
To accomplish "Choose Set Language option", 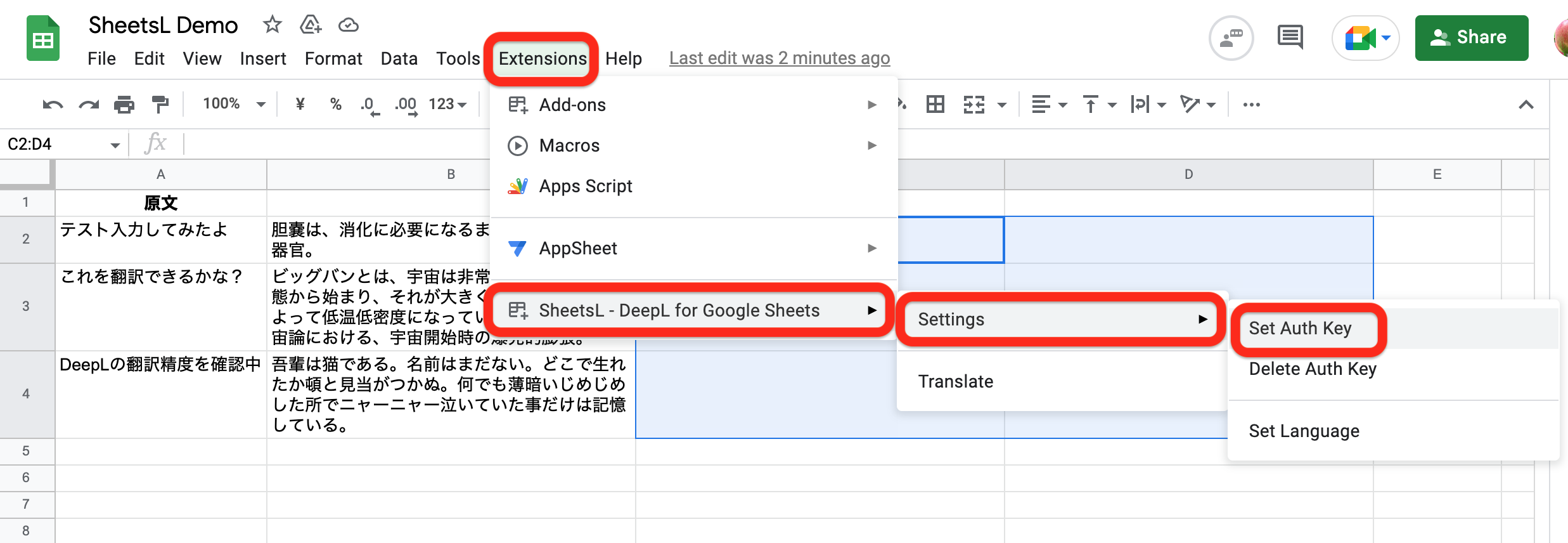I will coord(1393,431).
